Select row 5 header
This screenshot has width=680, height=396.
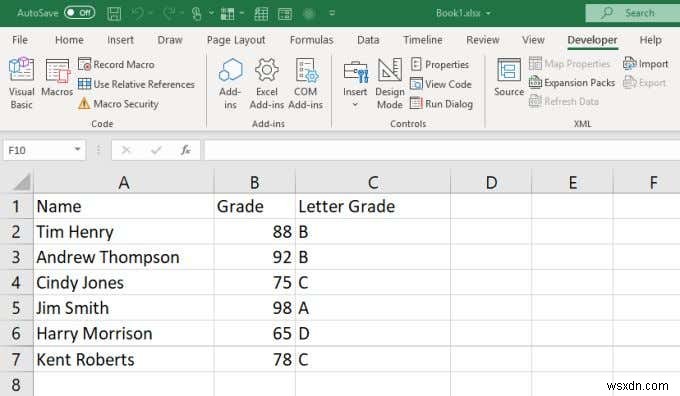pos(16,308)
